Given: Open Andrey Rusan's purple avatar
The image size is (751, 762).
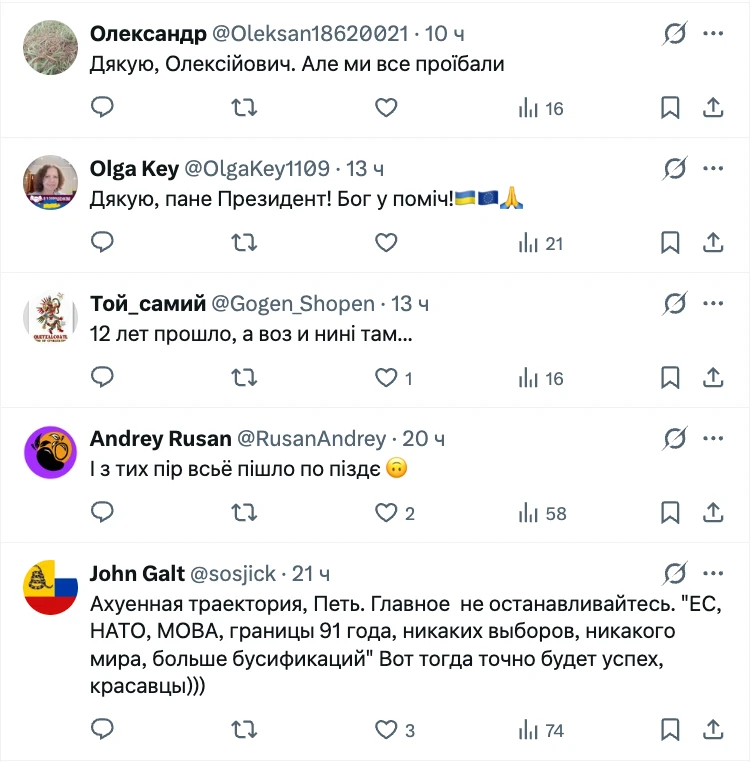Looking at the screenshot, I should point(51,452).
